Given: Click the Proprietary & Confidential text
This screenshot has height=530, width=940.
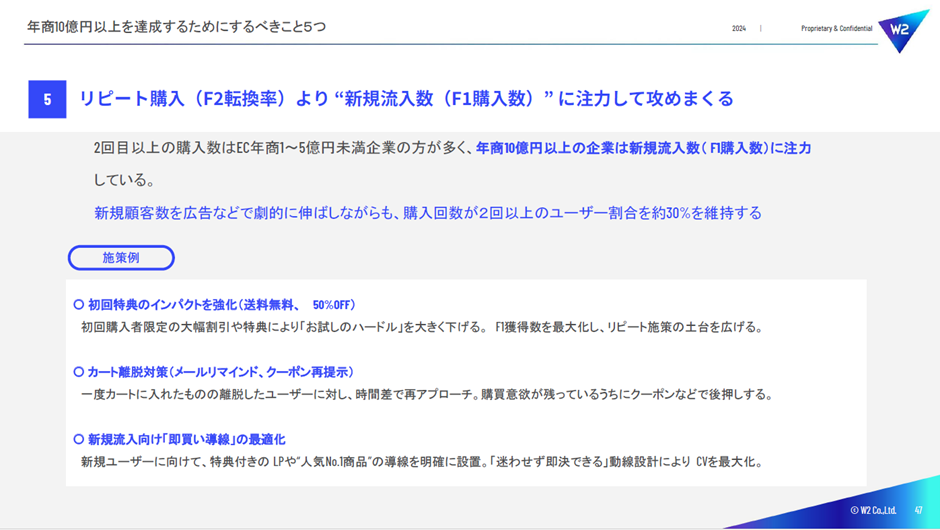Looking at the screenshot, I should (836, 28).
